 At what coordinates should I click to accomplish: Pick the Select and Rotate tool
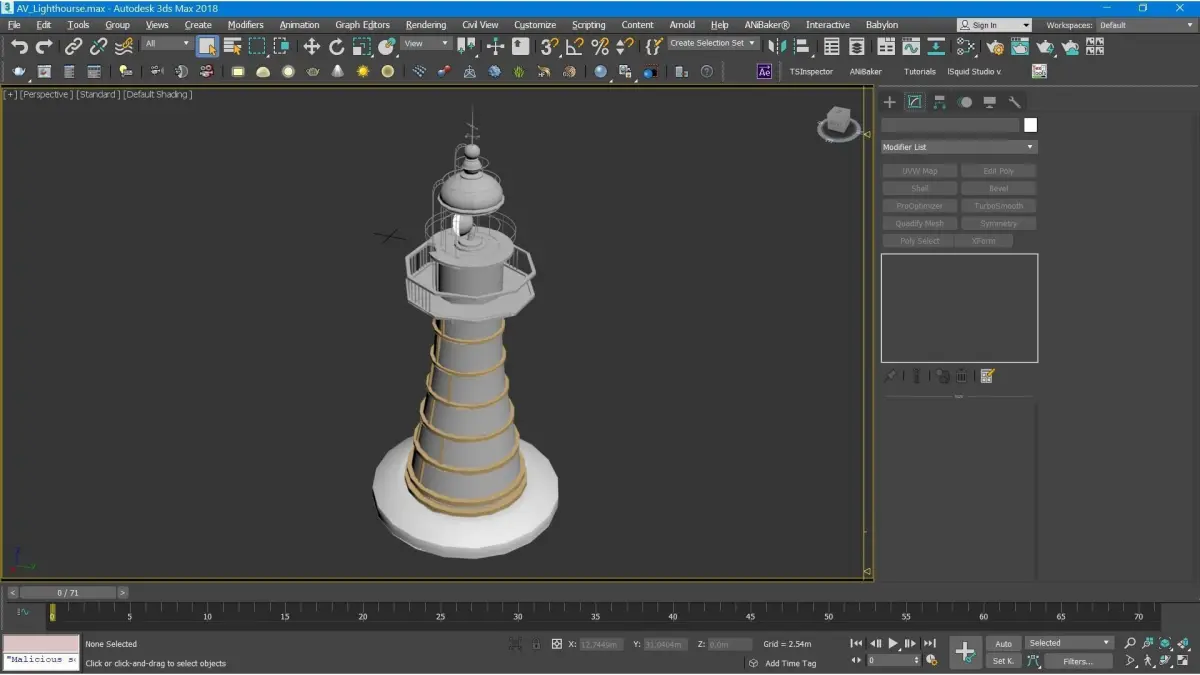coord(336,46)
